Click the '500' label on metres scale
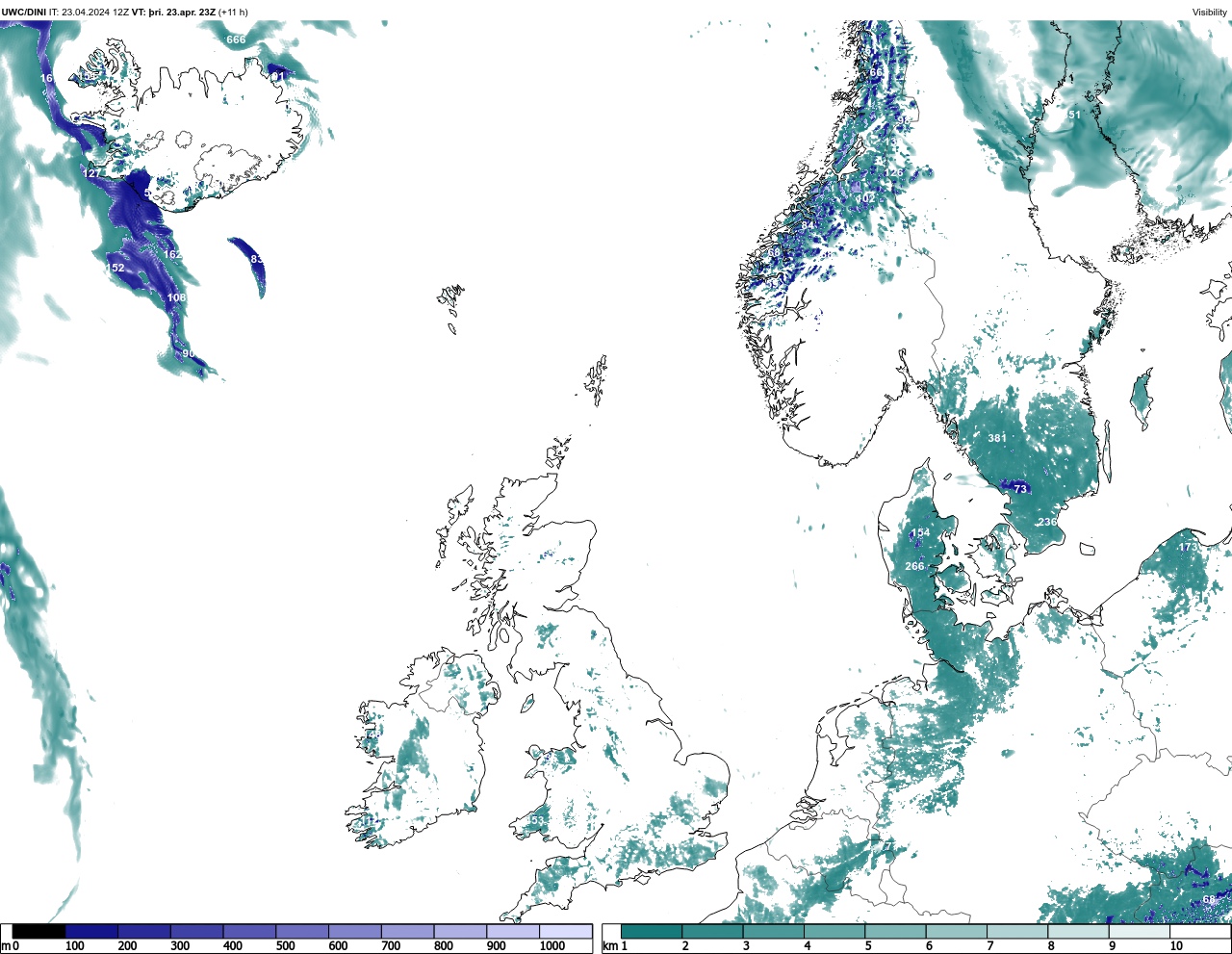The height and width of the screenshot is (954, 1232). [285, 946]
